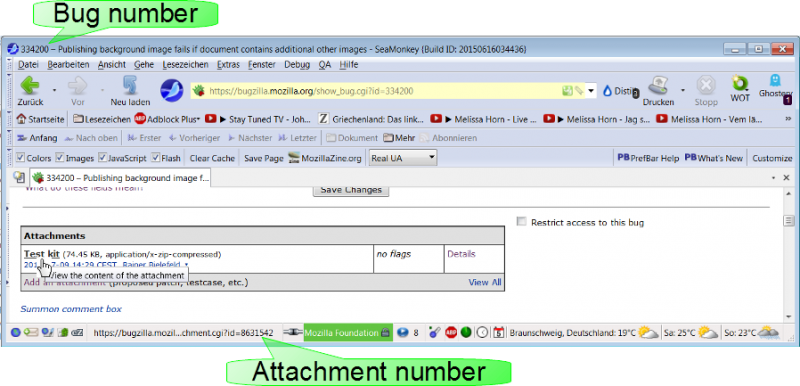This screenshot has height=386, width=800.
Task: Click the Save Changes button
Action: [x=351, y=190]
